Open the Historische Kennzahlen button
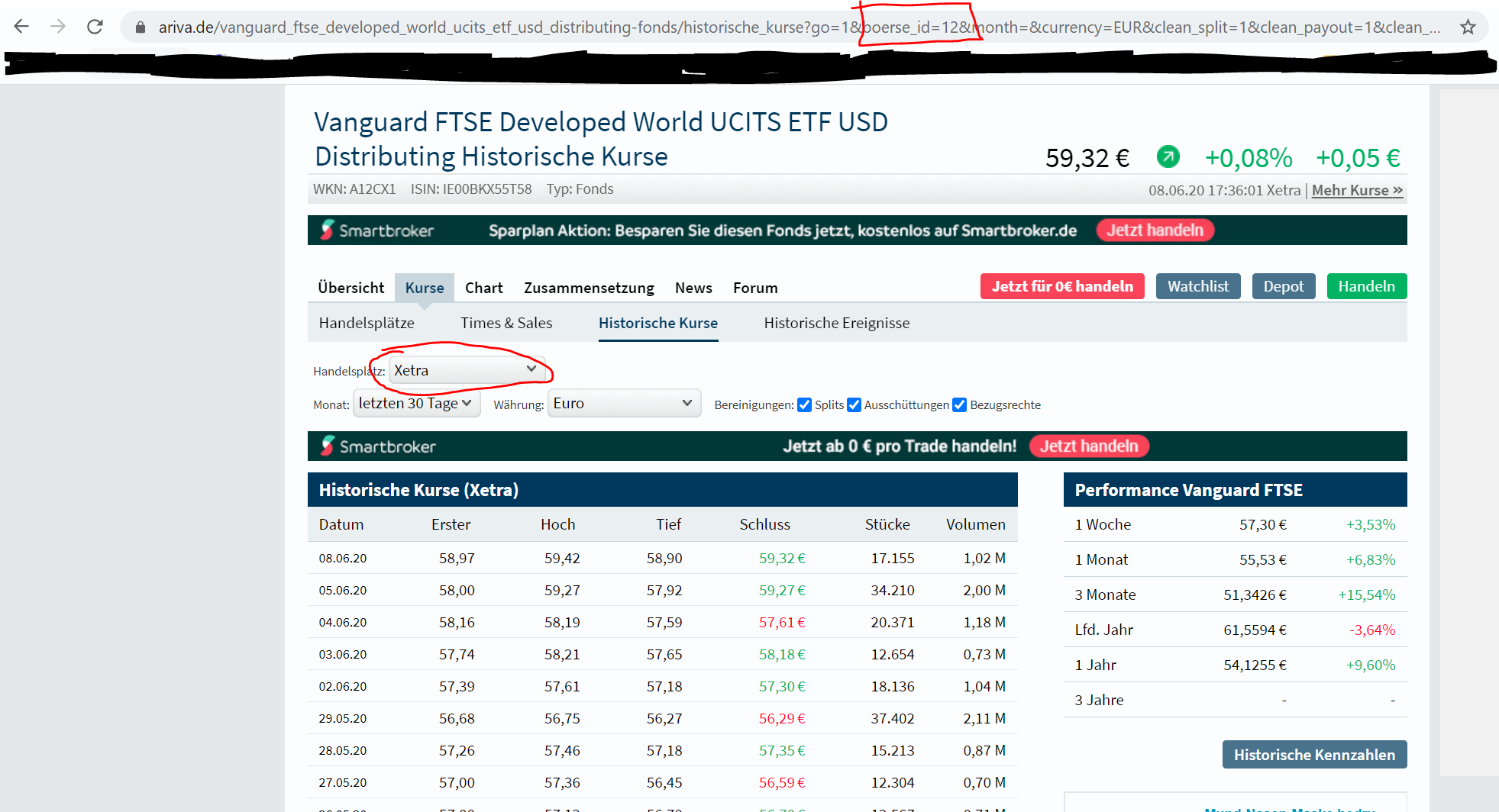The width and height of the screenshot is (1499, 812). (1314, 755)
